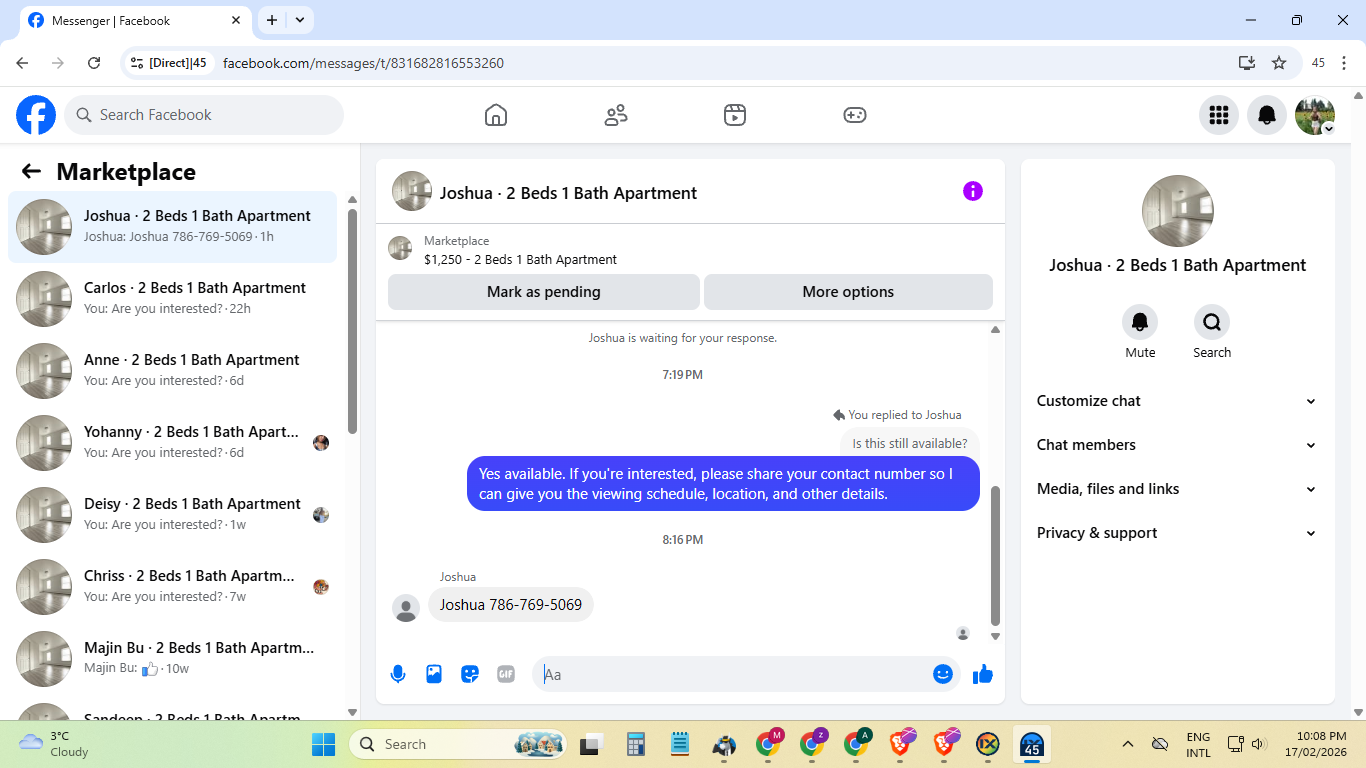Image resolution: width=1366 pixels, height=768 pixels.
Task: Open the notifications bell in header
Action: tap(1267, 115)
